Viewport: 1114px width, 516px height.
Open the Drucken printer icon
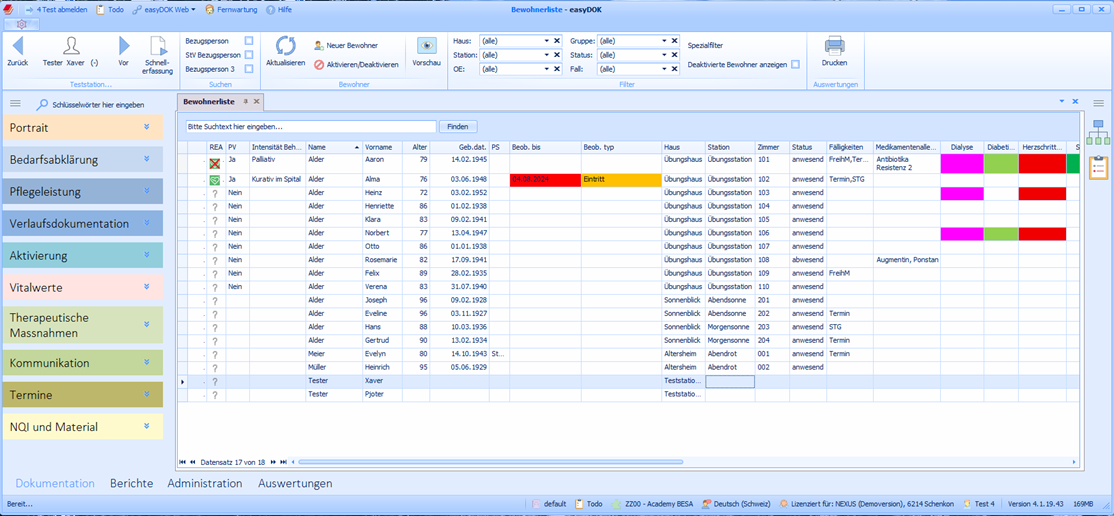pos(833,46)
